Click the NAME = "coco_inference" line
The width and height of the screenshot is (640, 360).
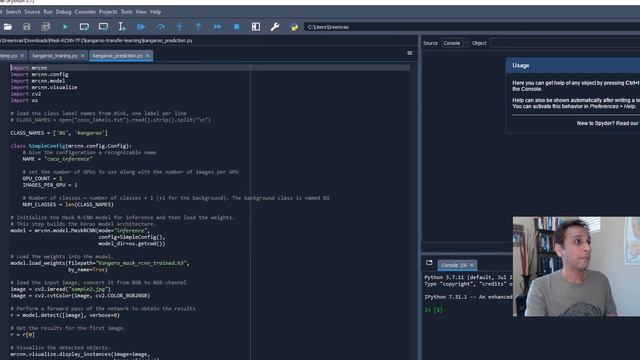(x=58, y=159)
